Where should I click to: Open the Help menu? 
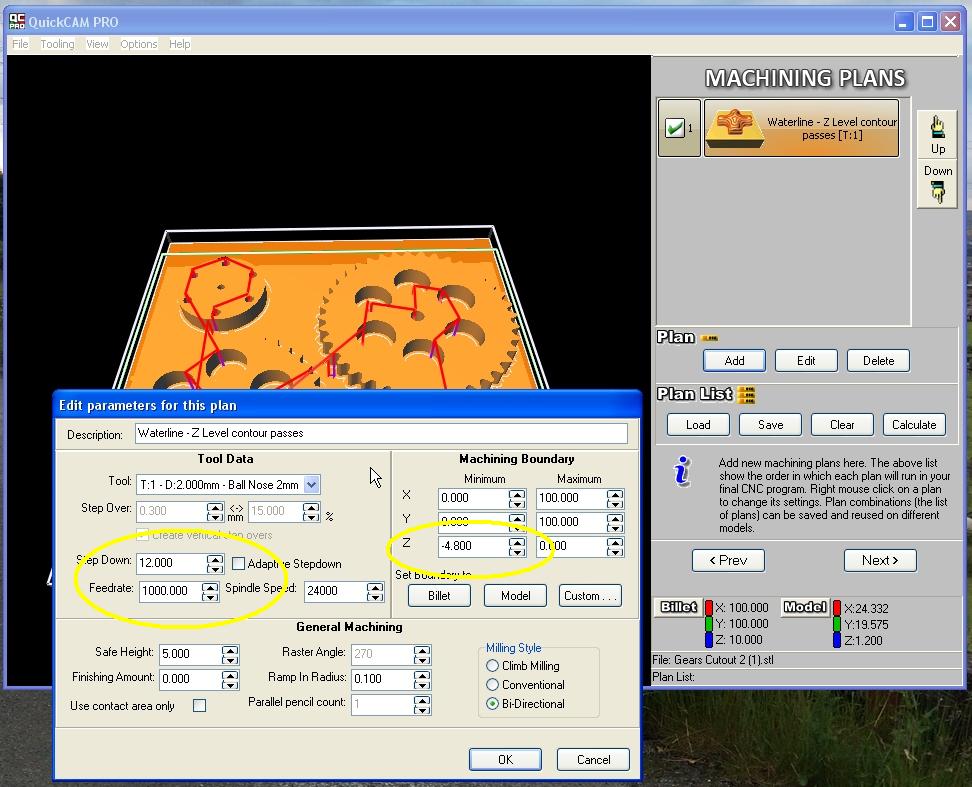[180, 44]
